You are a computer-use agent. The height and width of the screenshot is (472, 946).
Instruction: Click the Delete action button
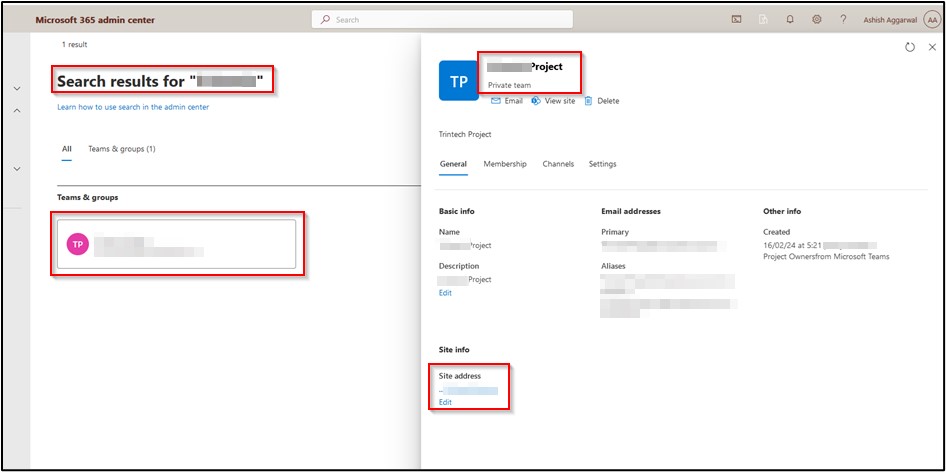602,101
